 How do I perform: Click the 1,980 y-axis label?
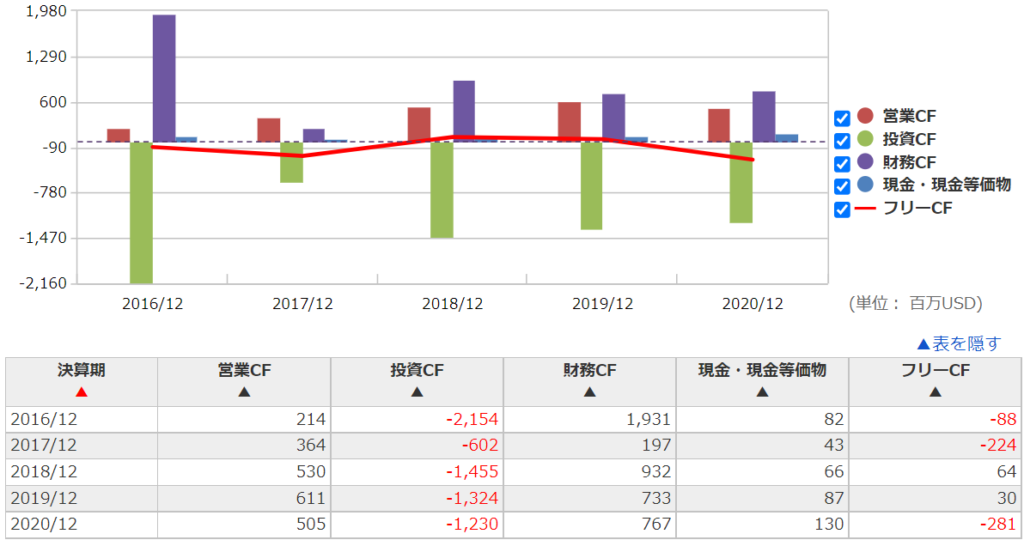[46, 11]
